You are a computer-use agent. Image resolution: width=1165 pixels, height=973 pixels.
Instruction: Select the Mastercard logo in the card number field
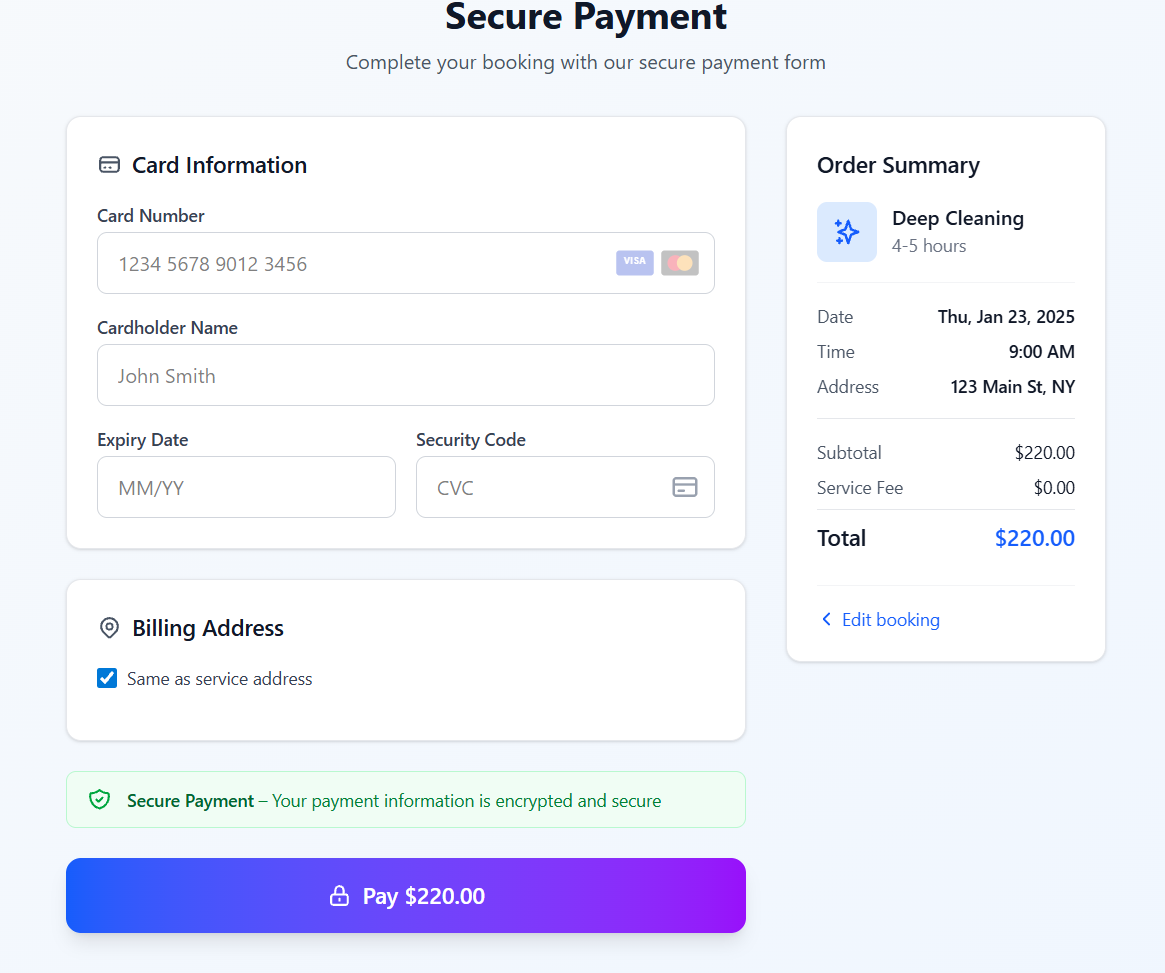[x=679, y=262]
